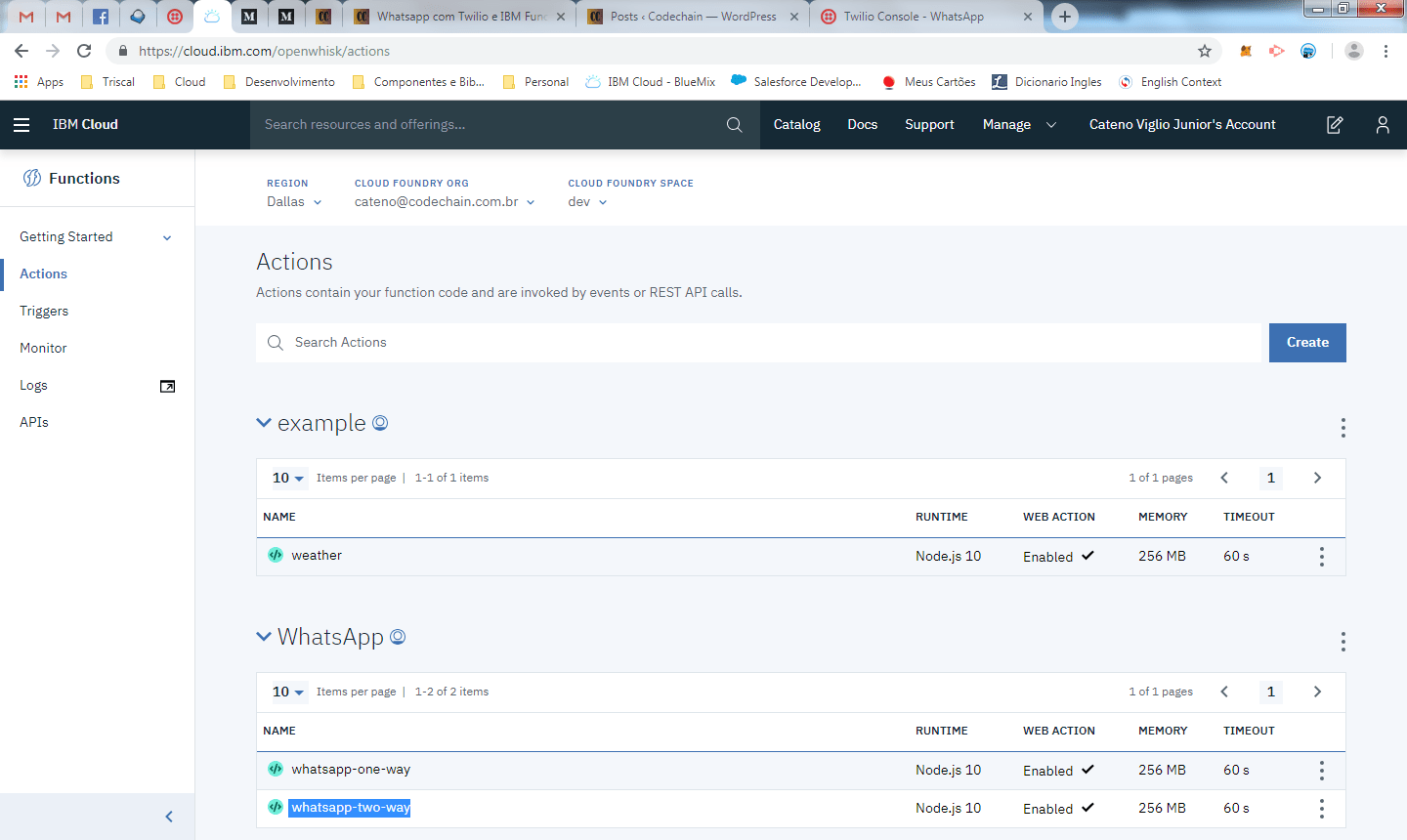Expand the Region Dallas dropdown
This screenshot has height=840, width=1407.
(294, 202)
